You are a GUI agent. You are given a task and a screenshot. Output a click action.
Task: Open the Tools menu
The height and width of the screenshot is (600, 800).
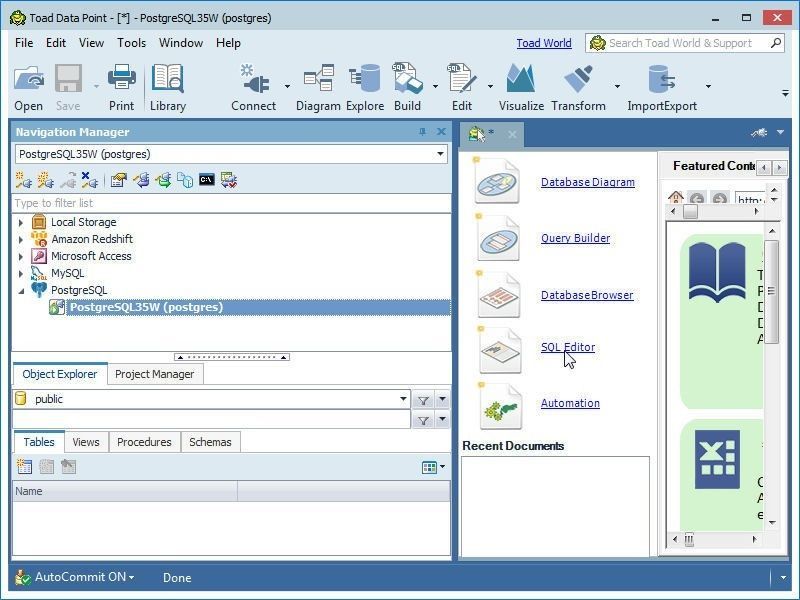[131, 43]
